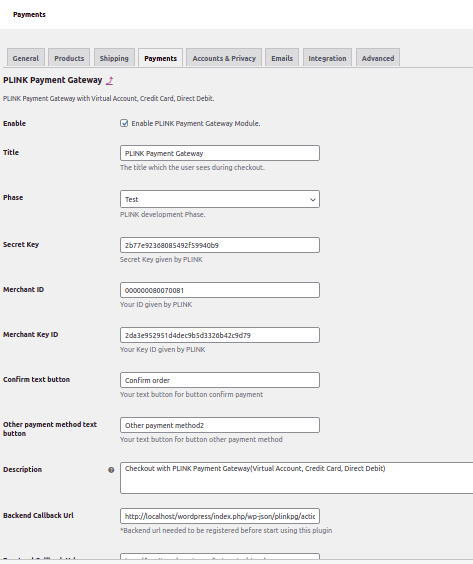The height and width of the screenshot is (564, 473).
Task: Click the 'PLINK development Phase.' hint text
Action: click(163, 214)
